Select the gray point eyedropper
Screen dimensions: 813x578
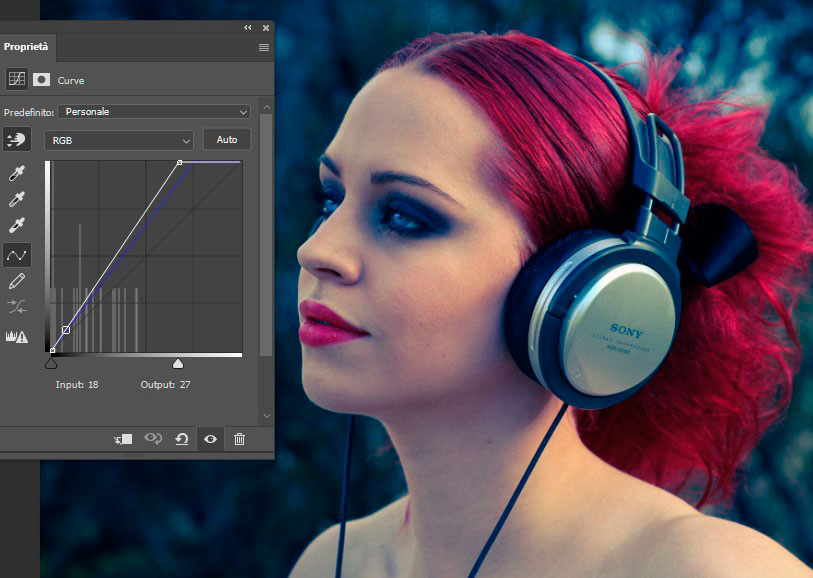(17, 199)
